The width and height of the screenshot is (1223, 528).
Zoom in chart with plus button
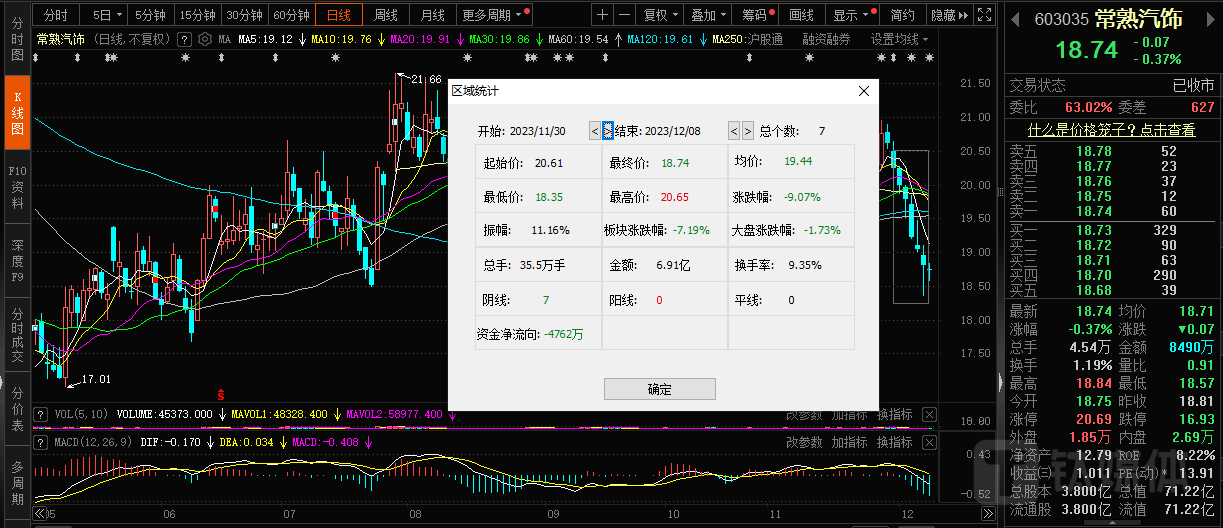601,15
